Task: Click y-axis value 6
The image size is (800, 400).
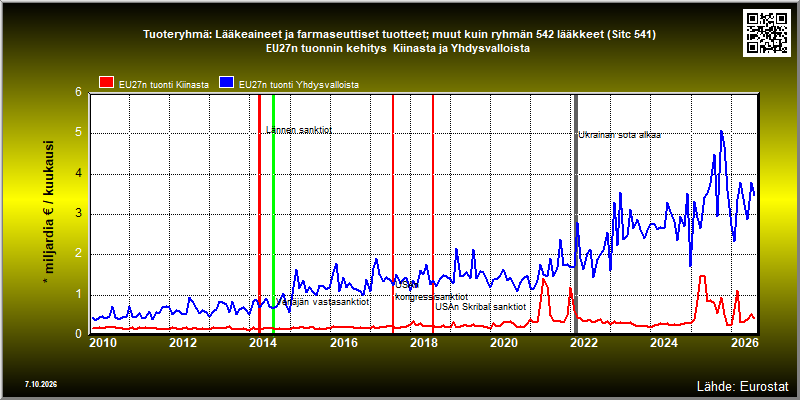Action: (79, 93)
